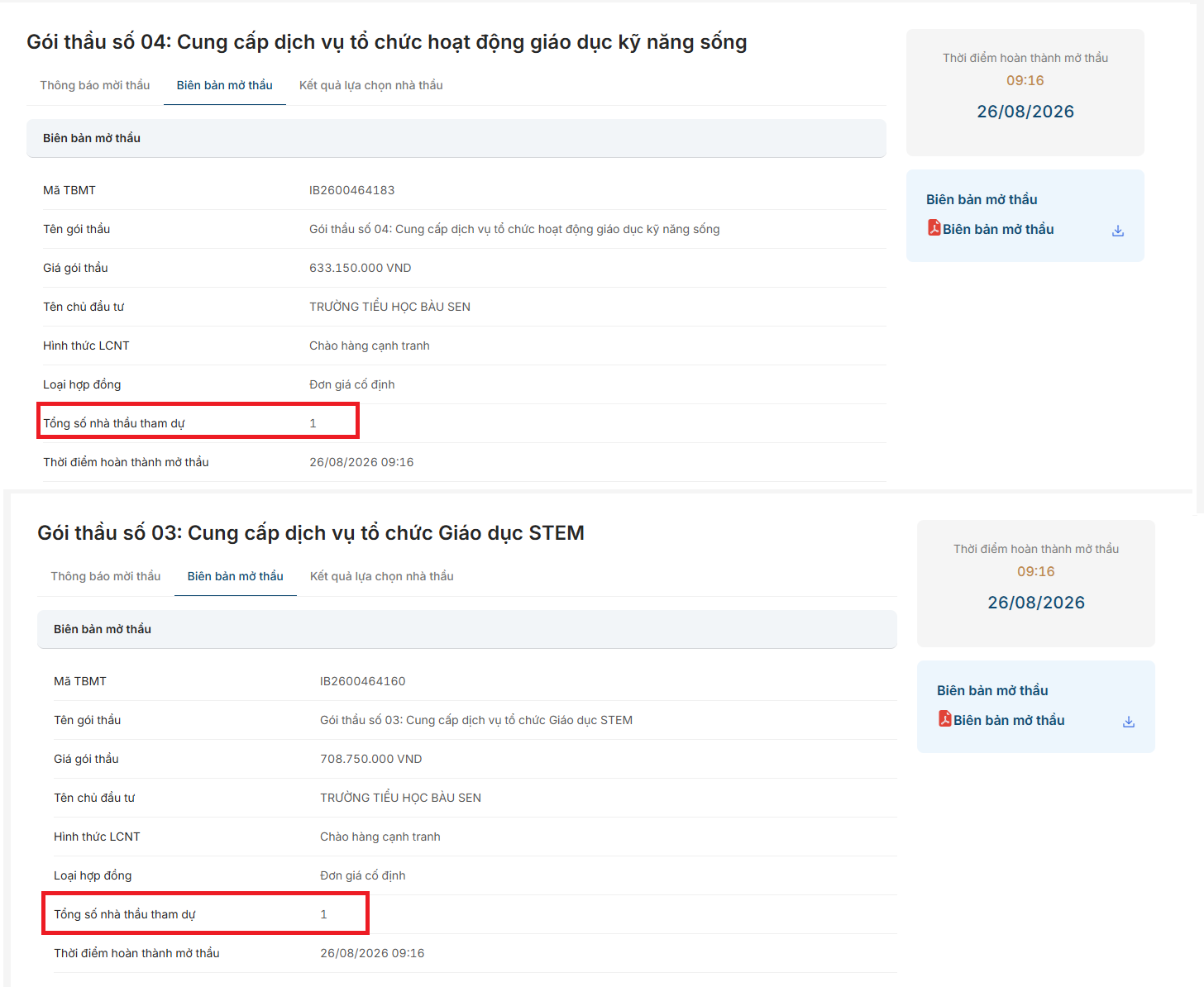This screenshot has width=1204, height=987.
Task: Click Chào hàng cạnh tranh in Gói thầu 03 table
Action: tap(380, 837)
